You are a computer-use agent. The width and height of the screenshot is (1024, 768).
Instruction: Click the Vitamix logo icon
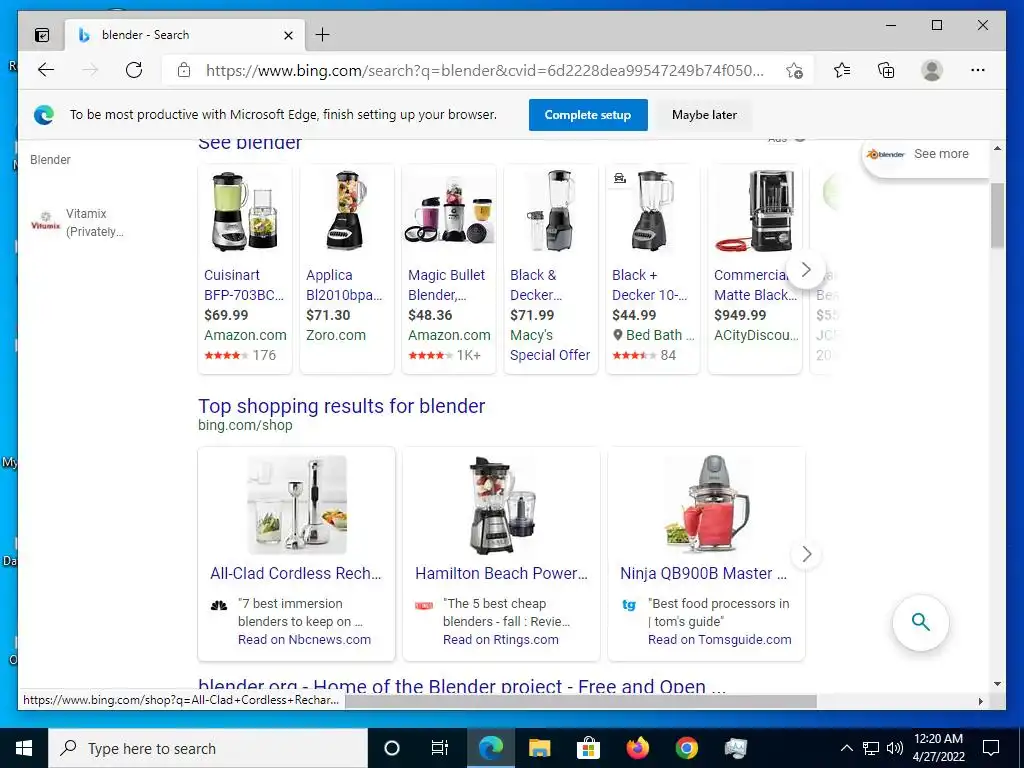(x=46, y=221)
